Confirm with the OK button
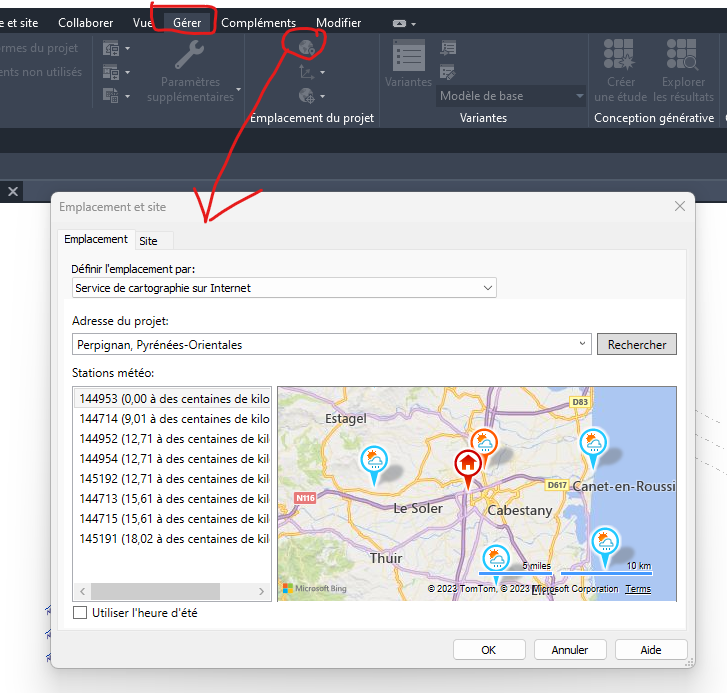 pyautogui.click(x=489, y=650)
